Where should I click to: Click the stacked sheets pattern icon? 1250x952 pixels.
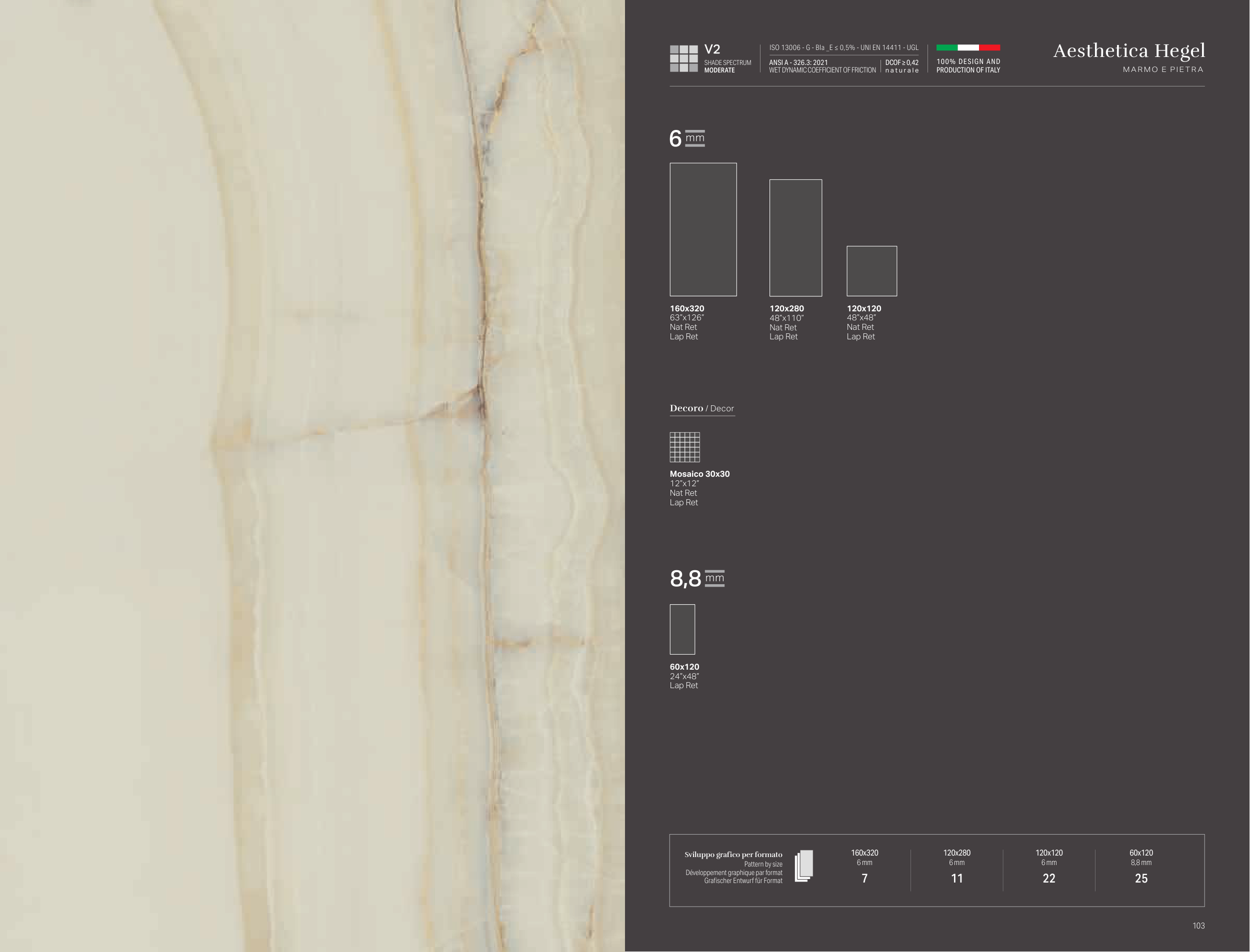click(x=804, y=866)
